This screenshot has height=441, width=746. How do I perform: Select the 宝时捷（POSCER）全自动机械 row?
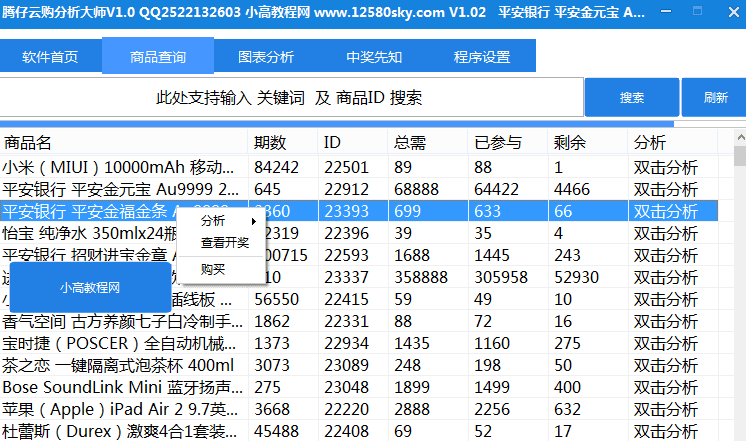[x=359, y=343]
